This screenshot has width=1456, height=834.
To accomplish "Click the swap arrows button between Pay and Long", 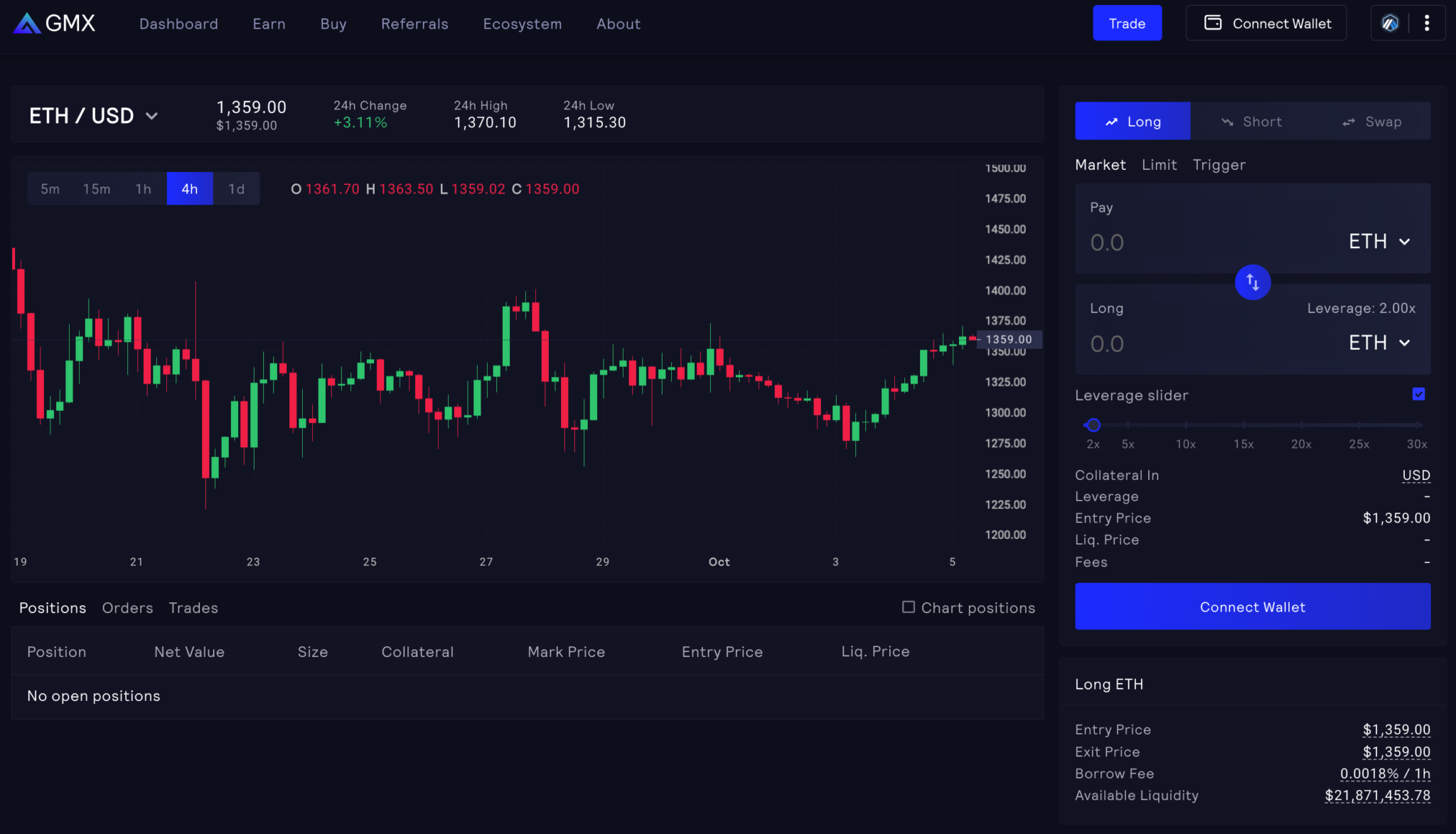I will tap(1252, 282).
